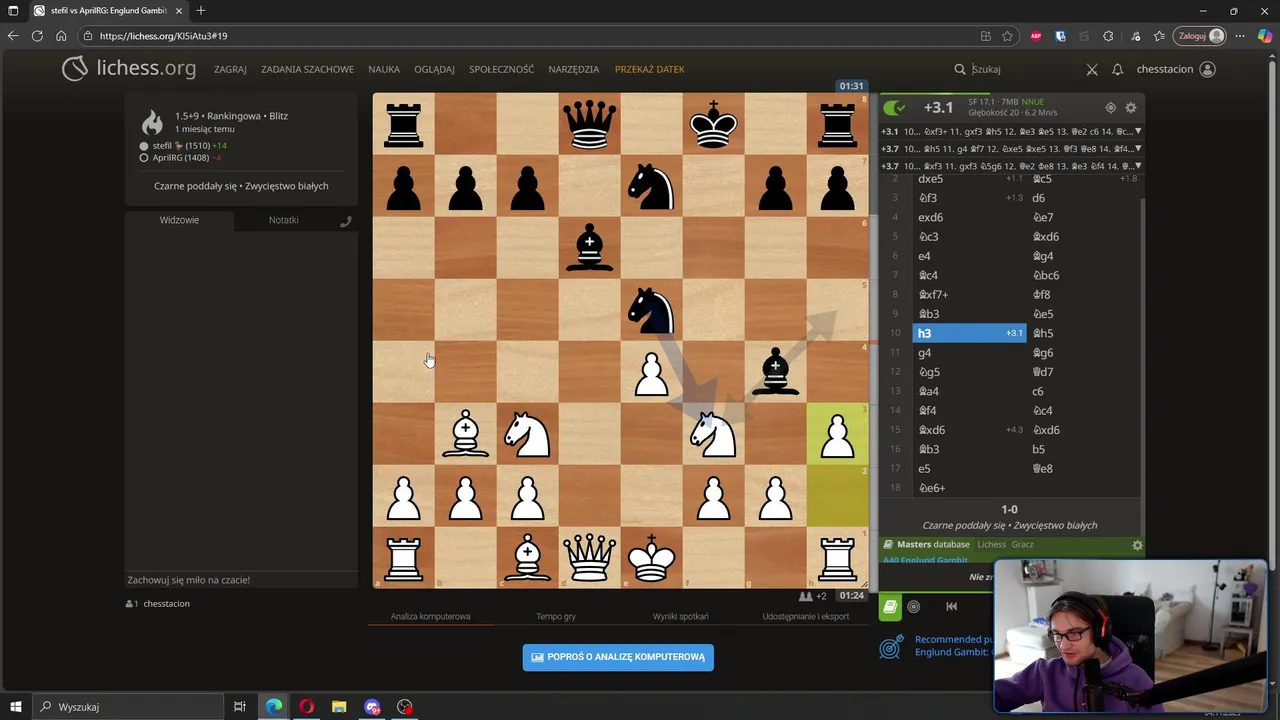This screenshot has height=720, width=1280.
Task: Open new browser tab plus button
Action: pyautogui.click(x=201, y=11)
